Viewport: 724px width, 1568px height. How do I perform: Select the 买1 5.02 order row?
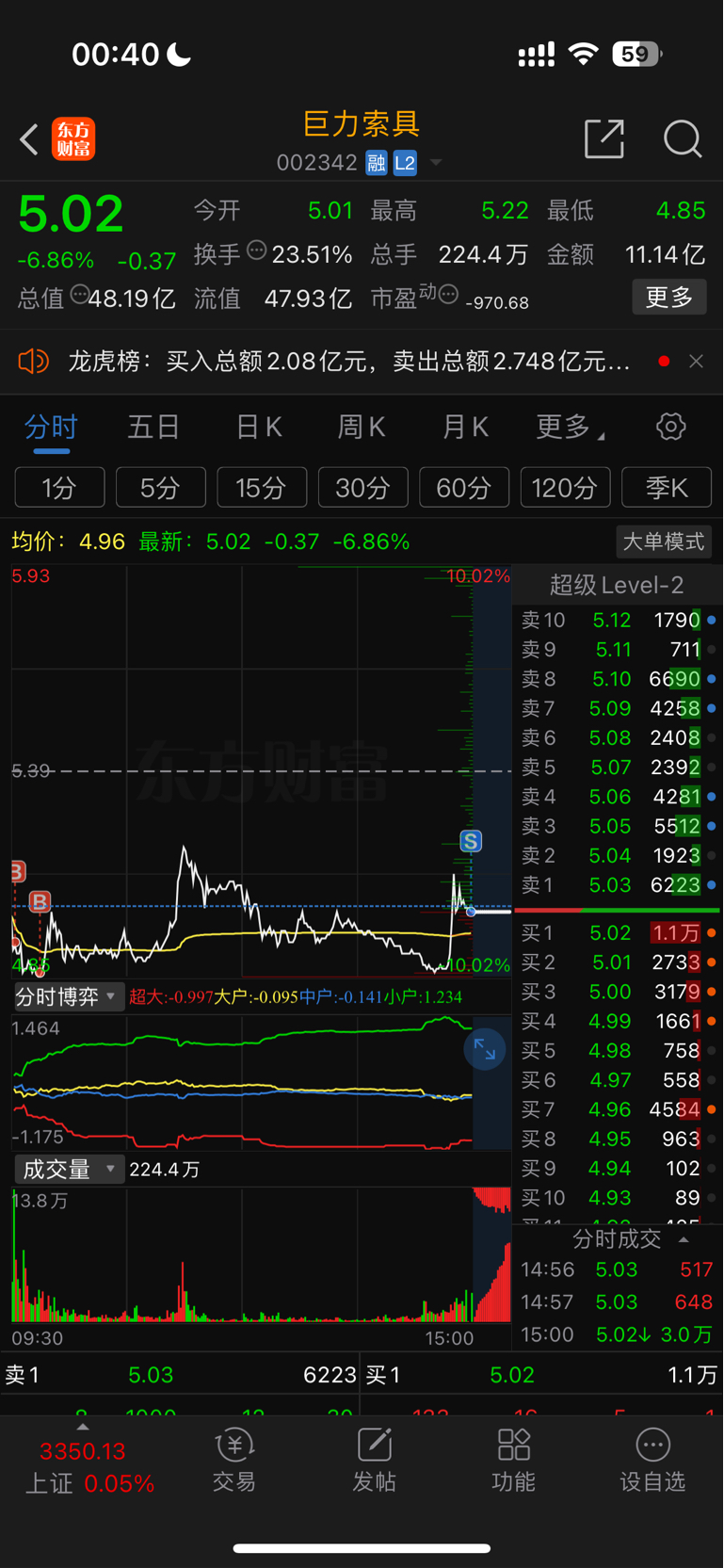618,933
